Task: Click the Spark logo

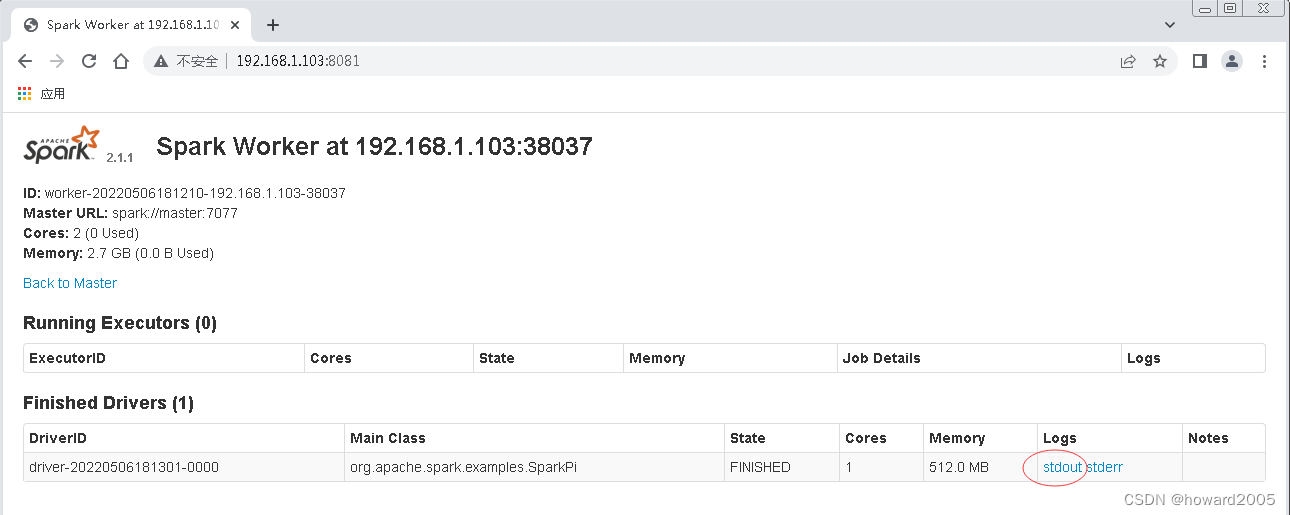Action: [64, 146]
